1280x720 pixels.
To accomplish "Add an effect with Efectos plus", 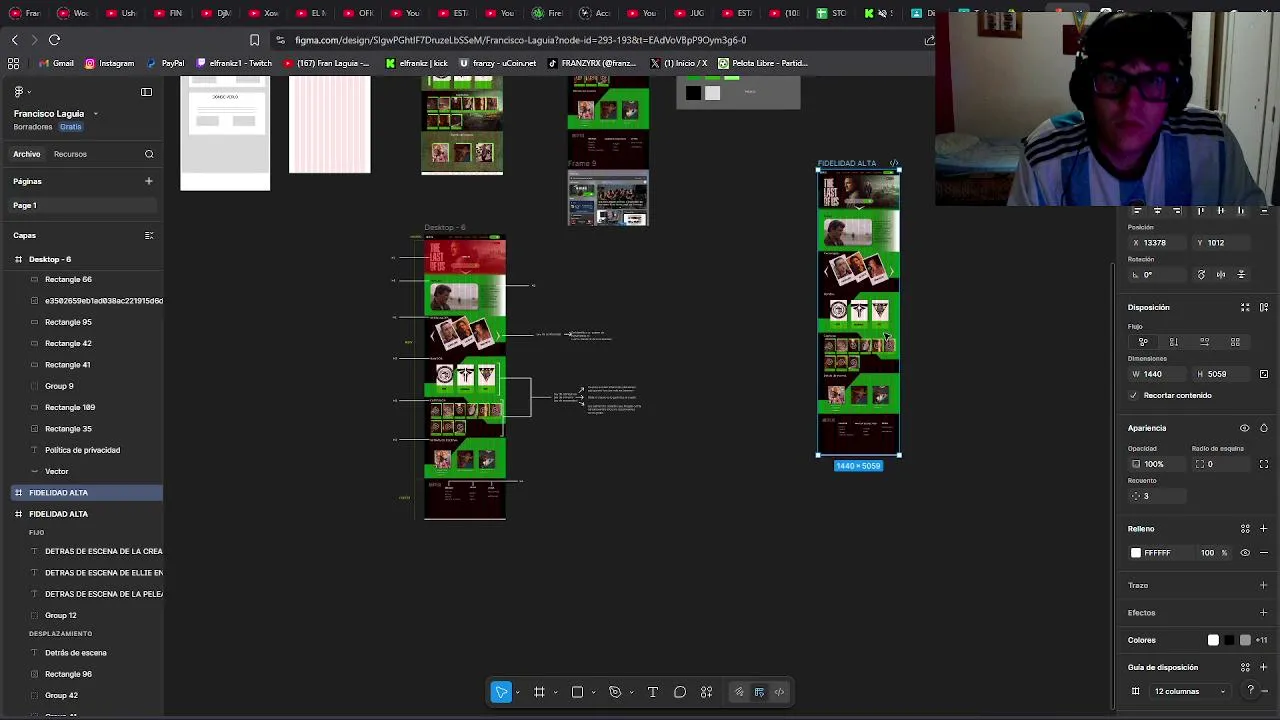I will pos(1264,613).
